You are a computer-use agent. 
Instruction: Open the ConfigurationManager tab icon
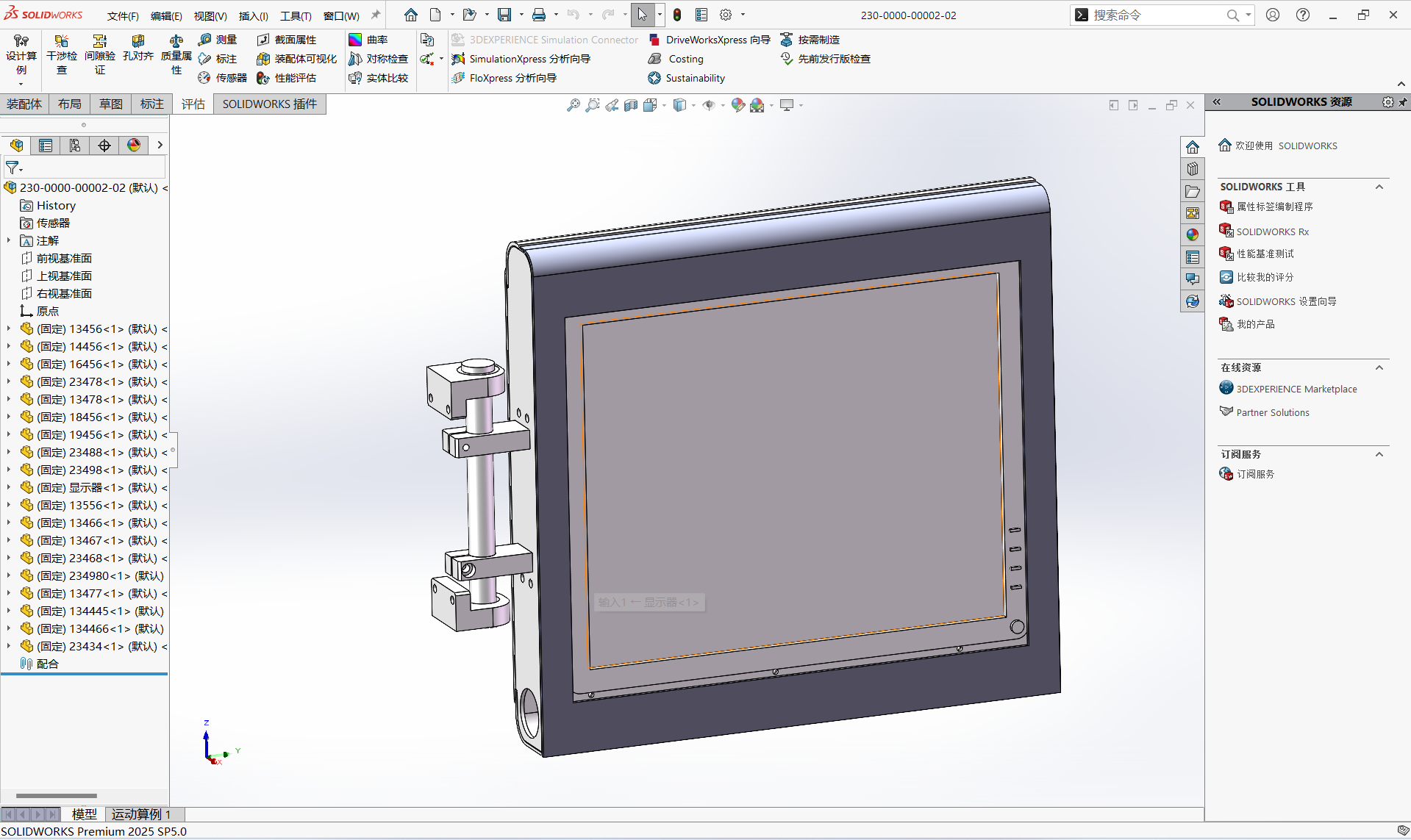(75, 146)
